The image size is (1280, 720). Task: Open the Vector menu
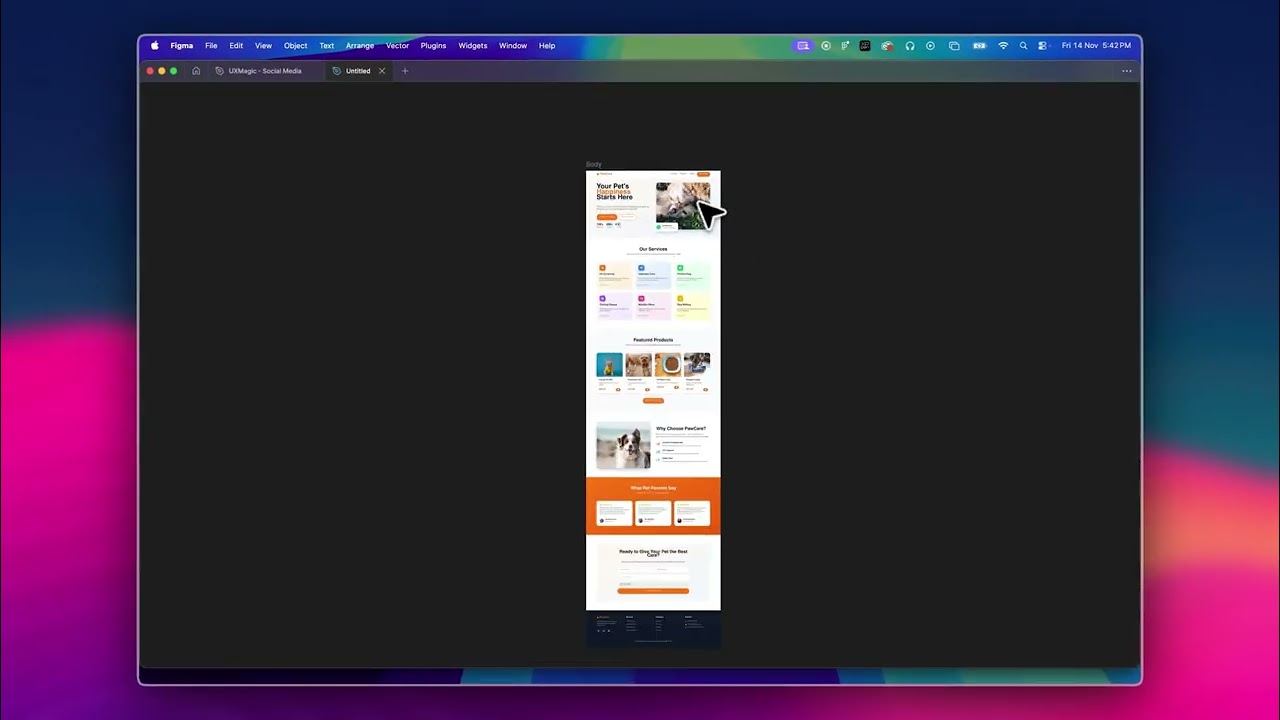[397, 46]
